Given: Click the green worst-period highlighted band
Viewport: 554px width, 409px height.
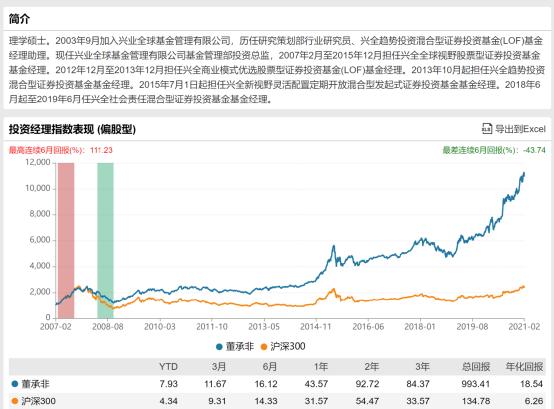Looking at the screenshot, I should click(105, 241).
